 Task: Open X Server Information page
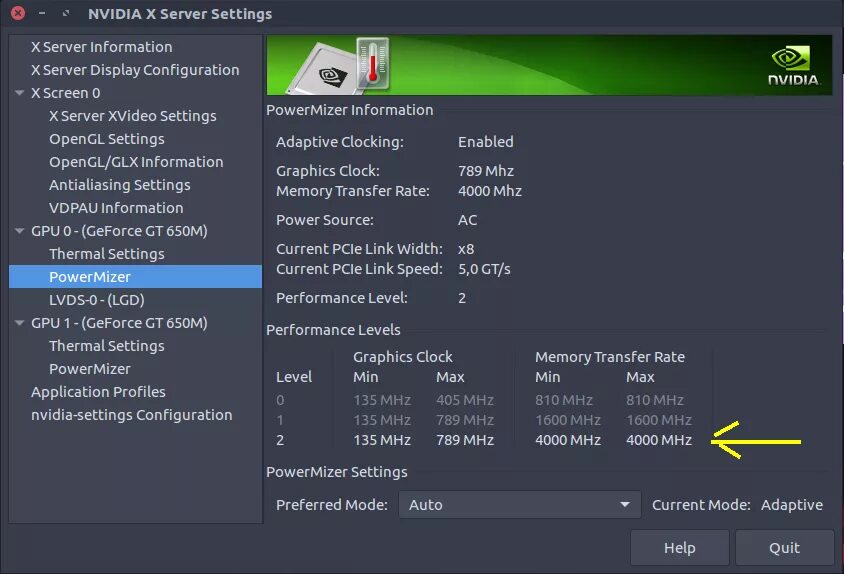102,47
